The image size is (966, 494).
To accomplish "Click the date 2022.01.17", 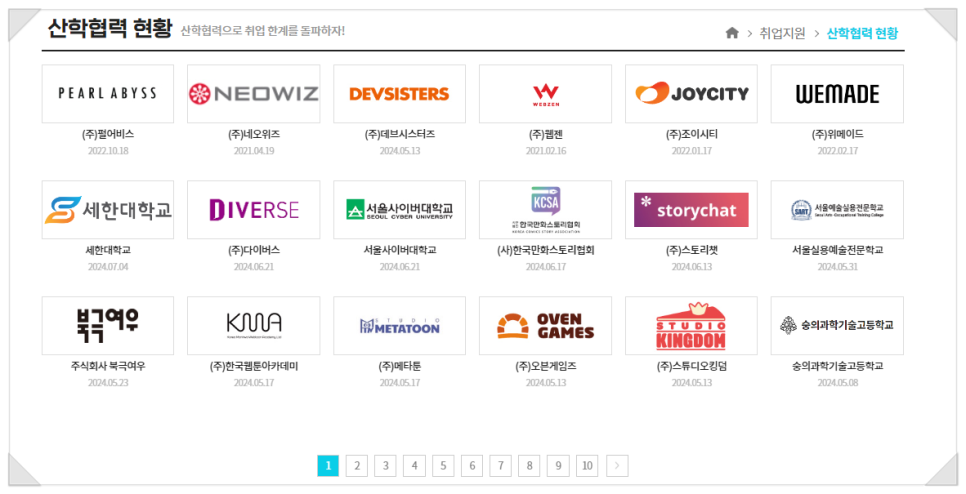I will (x=691, y=151).
